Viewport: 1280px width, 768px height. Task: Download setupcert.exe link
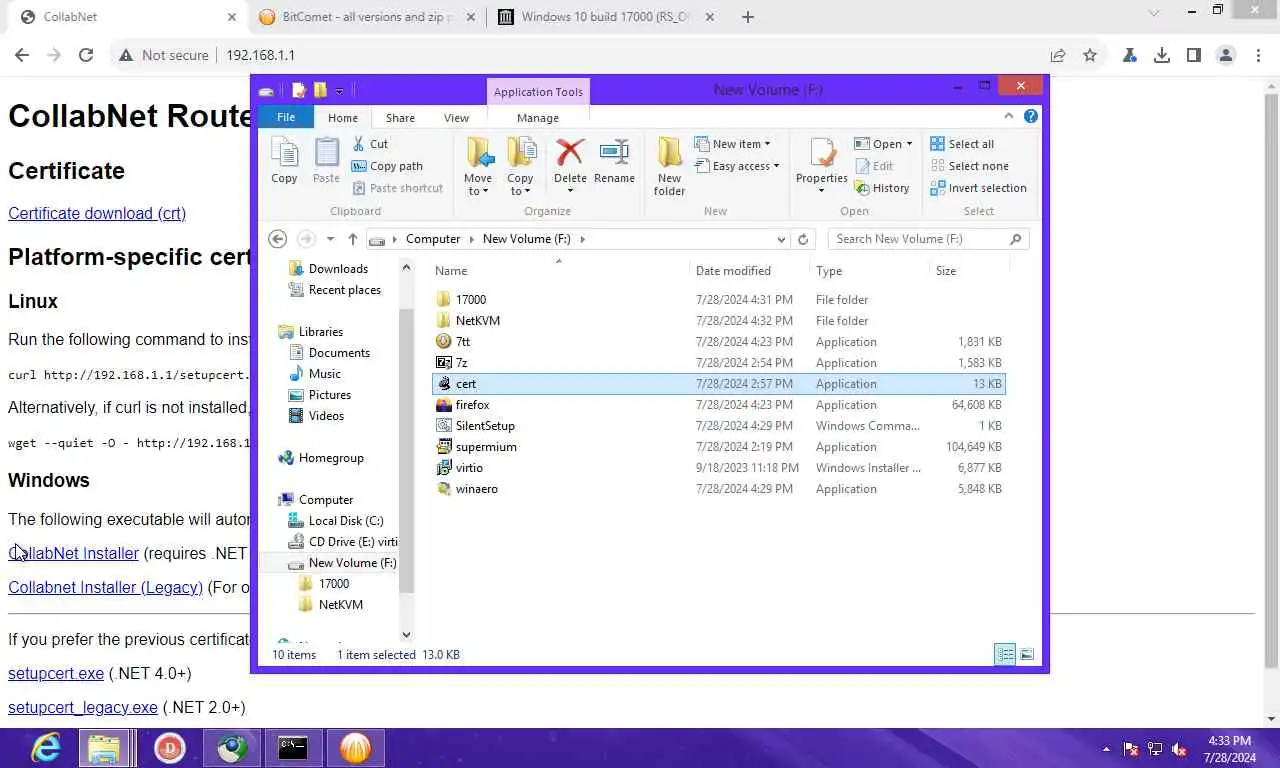[x=56, y=673]
